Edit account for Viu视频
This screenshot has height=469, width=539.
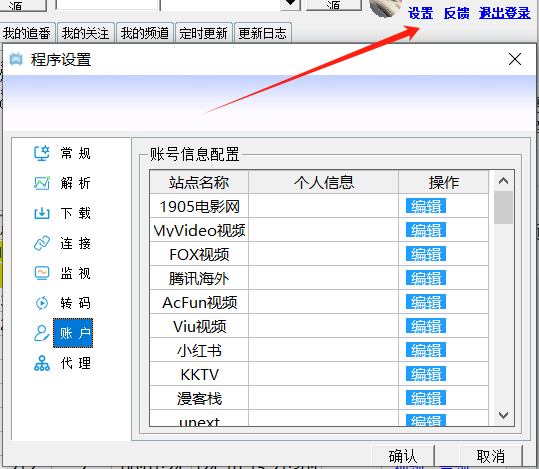coord(426,326)
